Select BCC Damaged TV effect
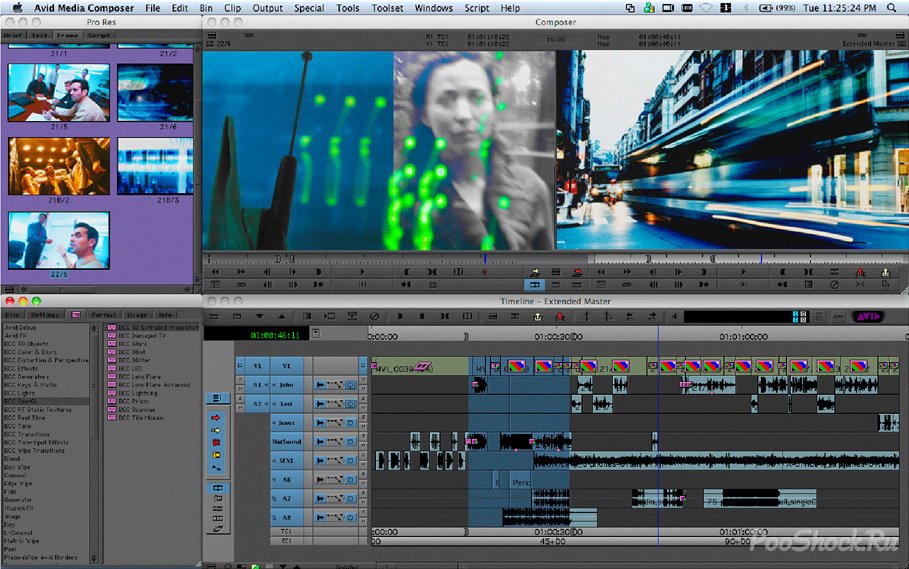 click(x=142, y=335)
